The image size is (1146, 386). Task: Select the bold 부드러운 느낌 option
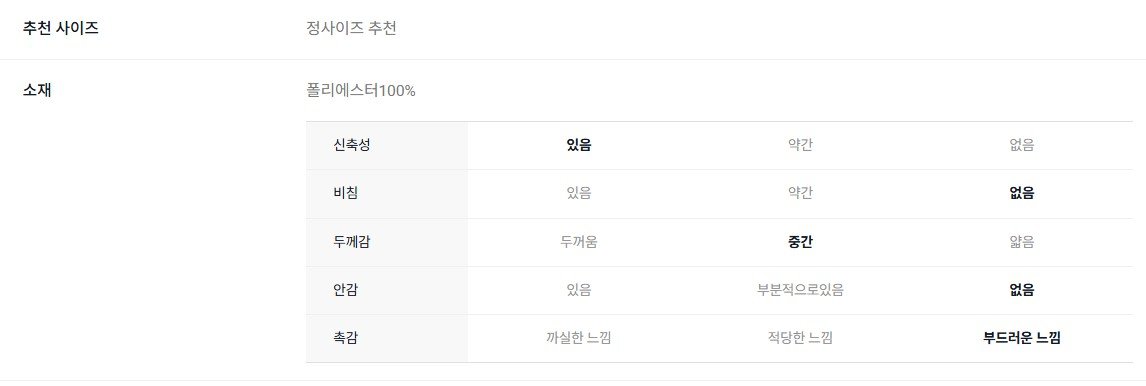tap(1022, 338)
